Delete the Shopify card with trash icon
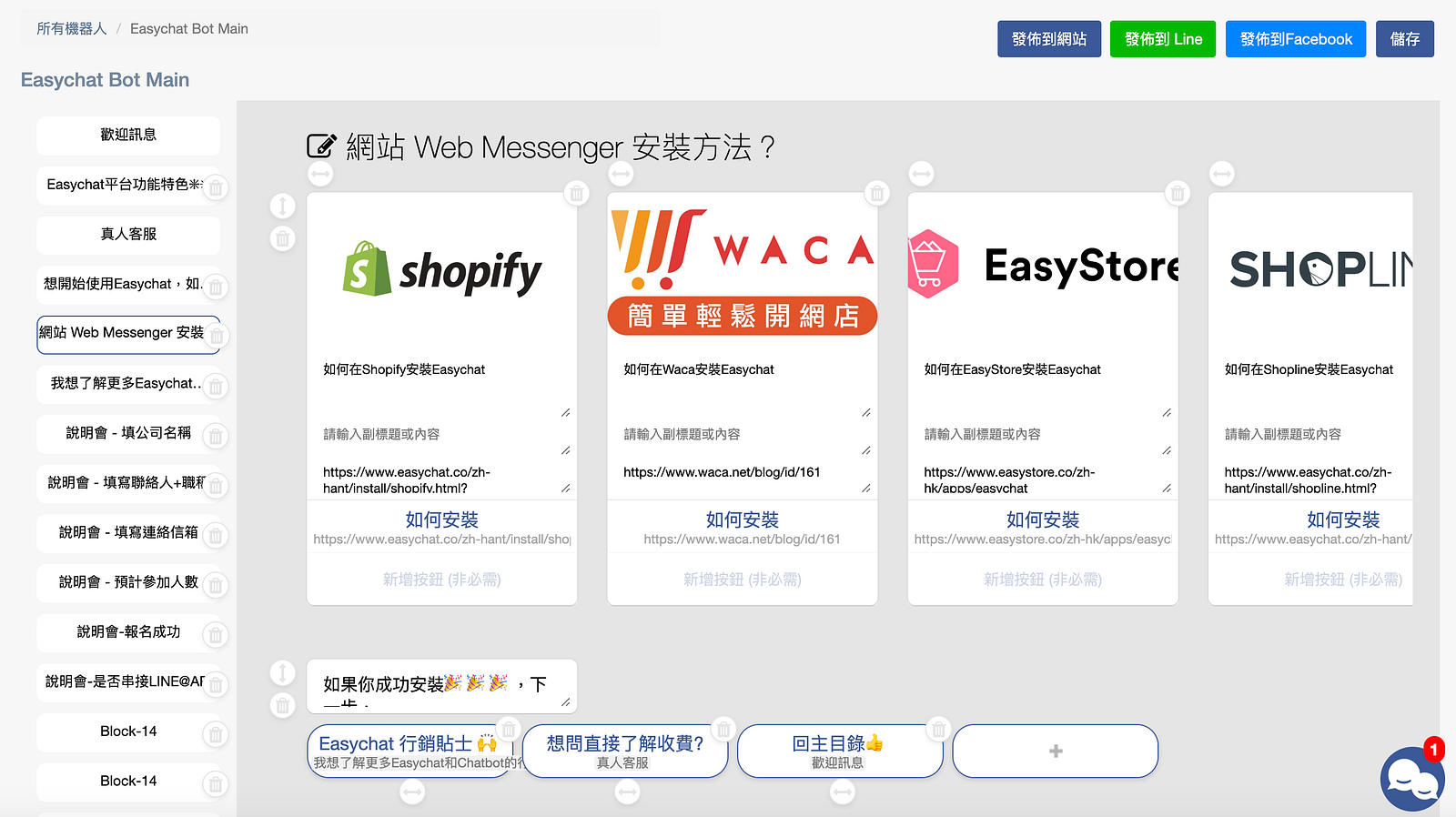This screenshot has height=817, width=1456. (577, 193)
